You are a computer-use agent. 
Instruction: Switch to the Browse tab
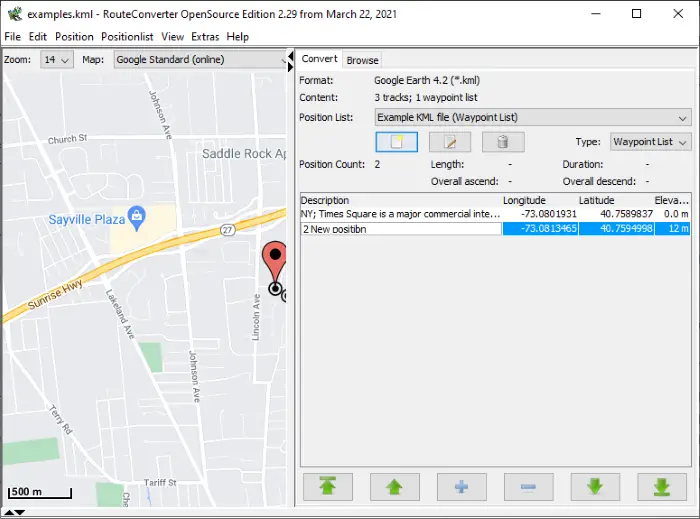pos(362,60)
